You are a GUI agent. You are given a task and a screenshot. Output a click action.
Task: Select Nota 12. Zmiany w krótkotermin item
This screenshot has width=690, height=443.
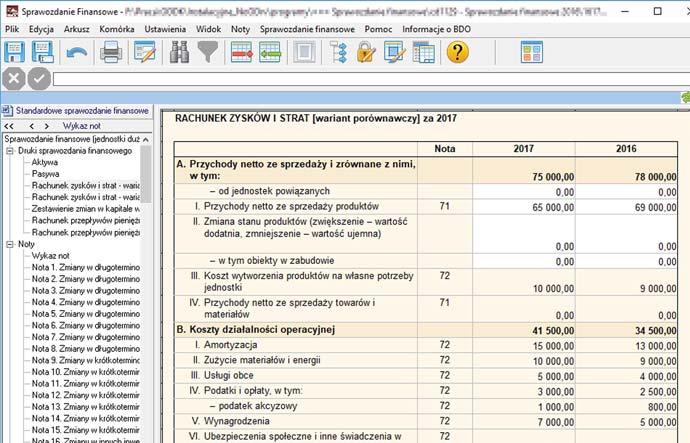point(85,395)
